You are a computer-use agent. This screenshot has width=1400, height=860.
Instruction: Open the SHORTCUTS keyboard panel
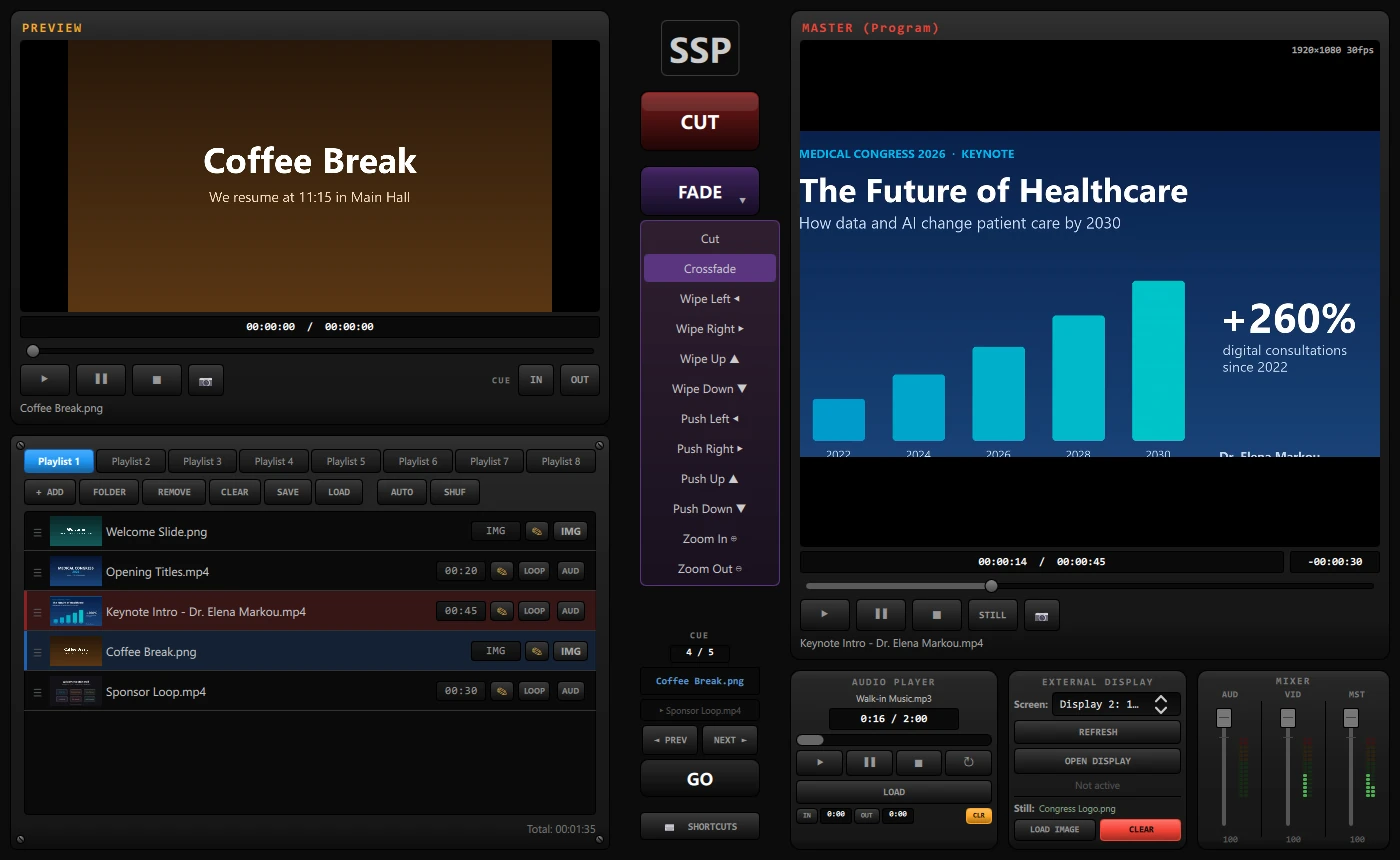tap(700, 827)
